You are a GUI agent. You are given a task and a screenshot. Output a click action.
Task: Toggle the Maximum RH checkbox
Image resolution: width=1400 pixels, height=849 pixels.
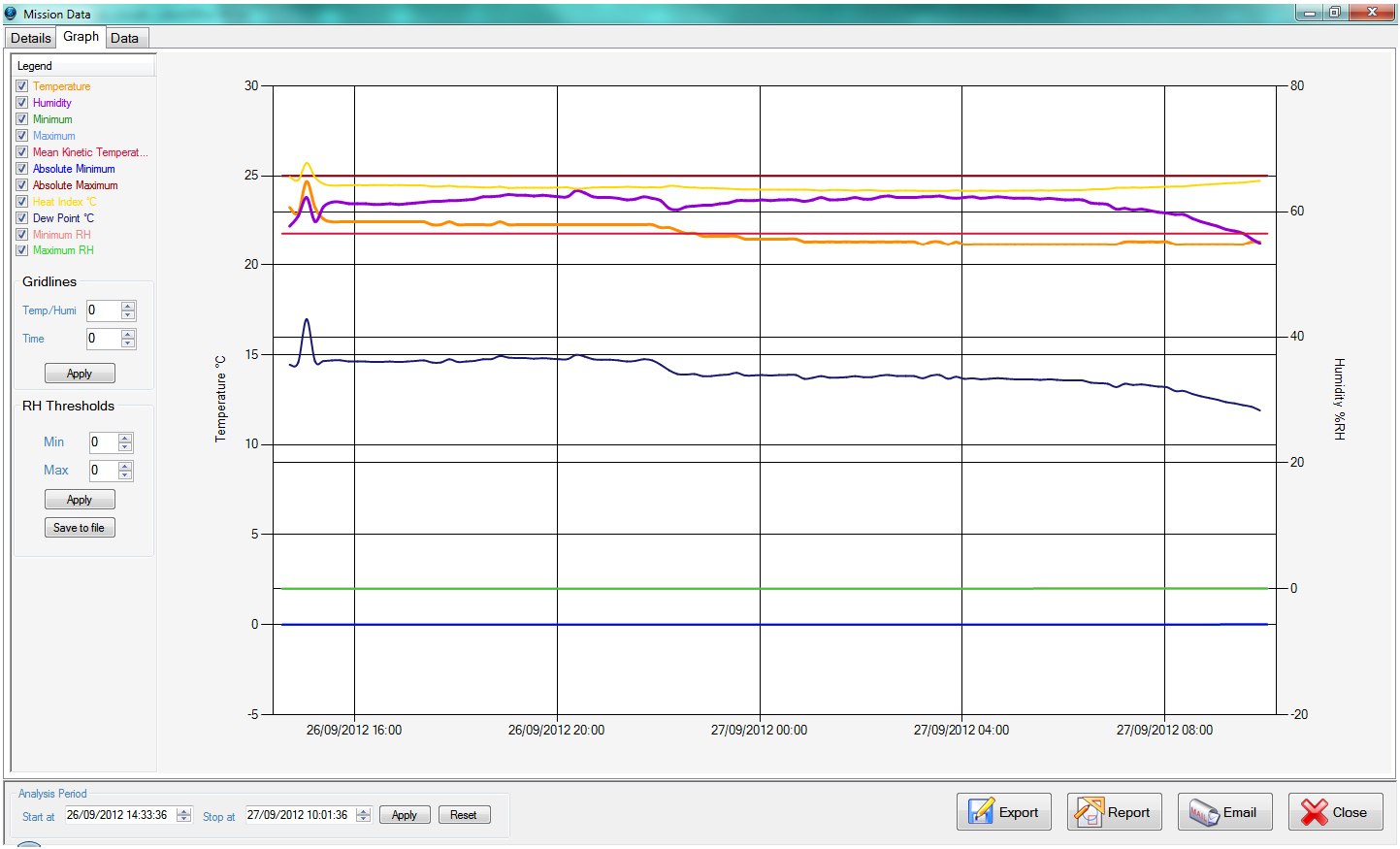(x=21, y=250)
